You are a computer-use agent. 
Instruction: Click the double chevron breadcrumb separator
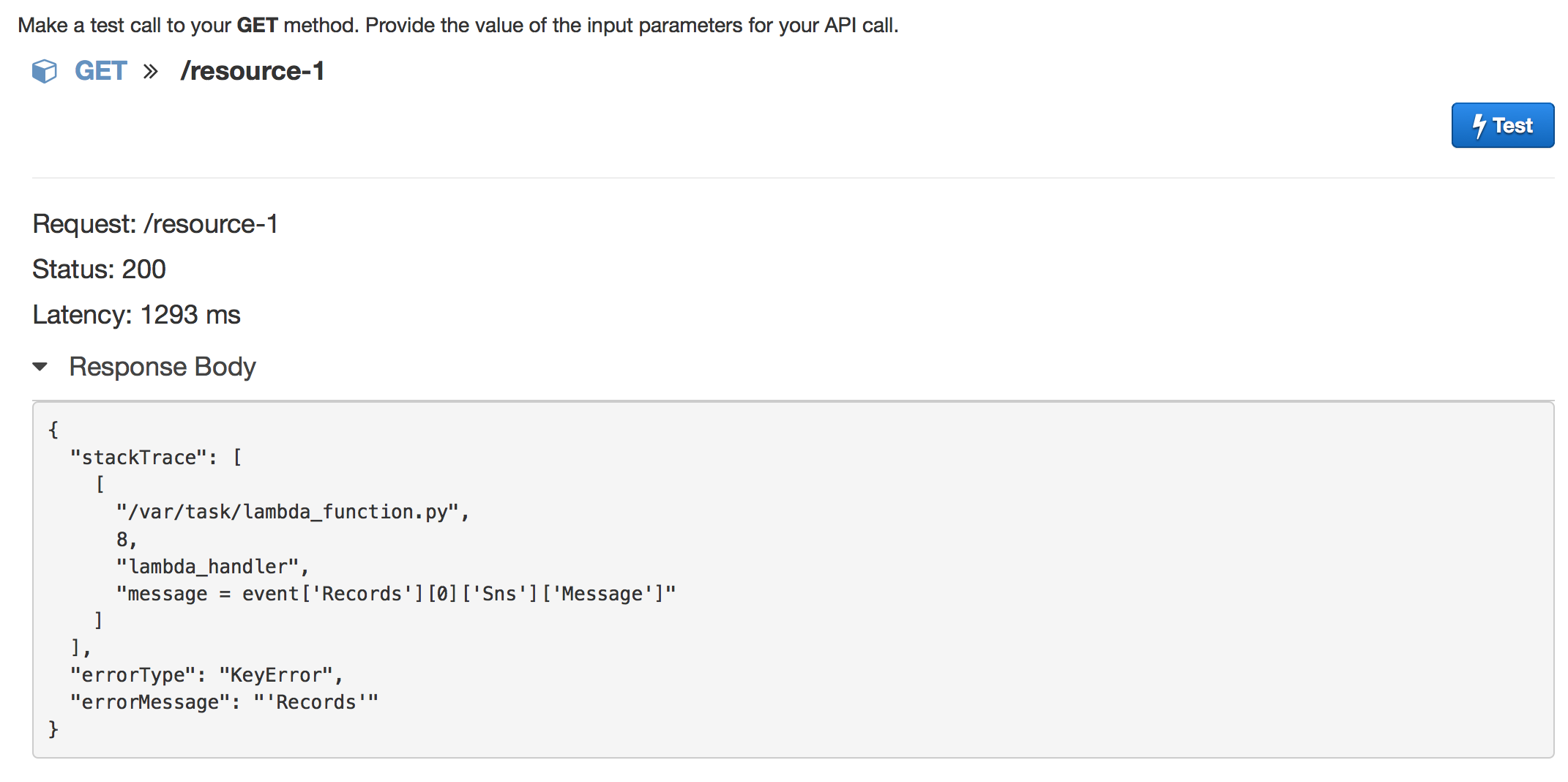[151, 71]
